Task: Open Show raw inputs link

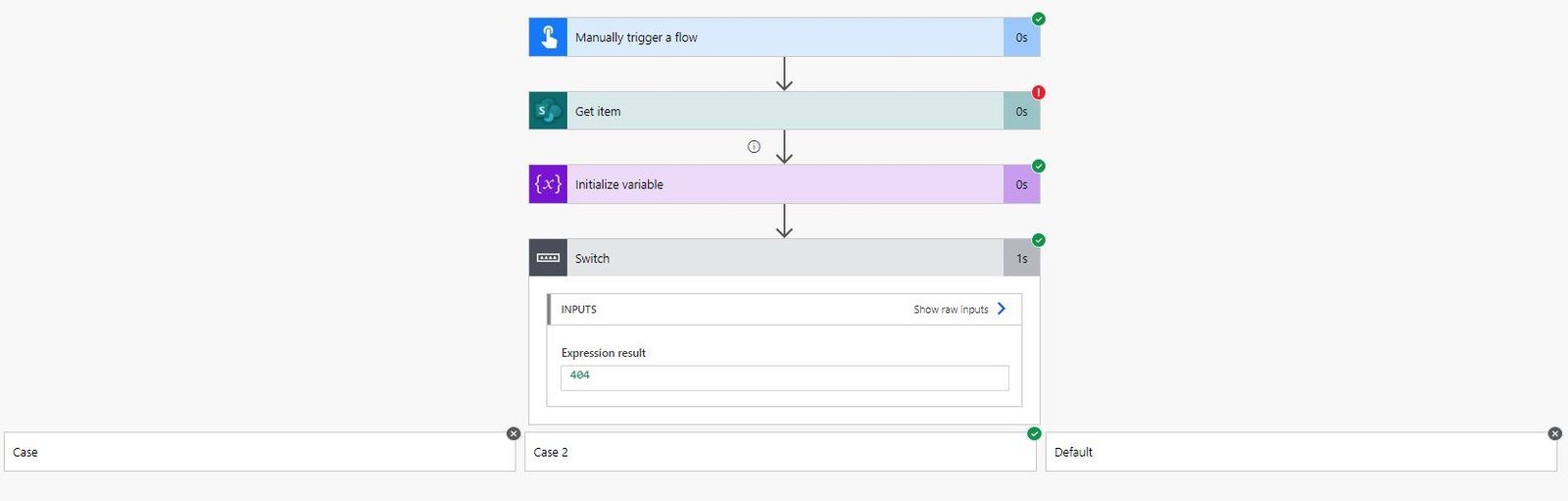Action: coord(951,310)
